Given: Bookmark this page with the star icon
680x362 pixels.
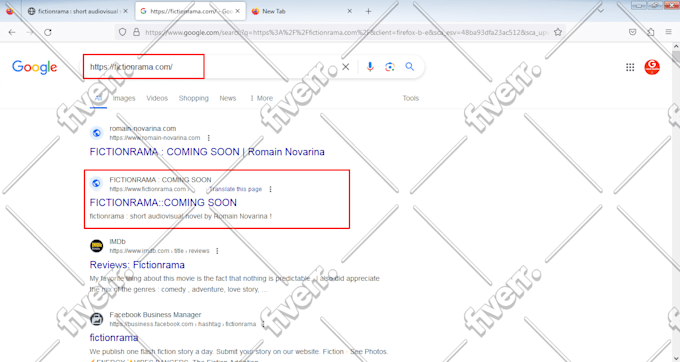Looking at the screenshot, I should tap(558, 32).
